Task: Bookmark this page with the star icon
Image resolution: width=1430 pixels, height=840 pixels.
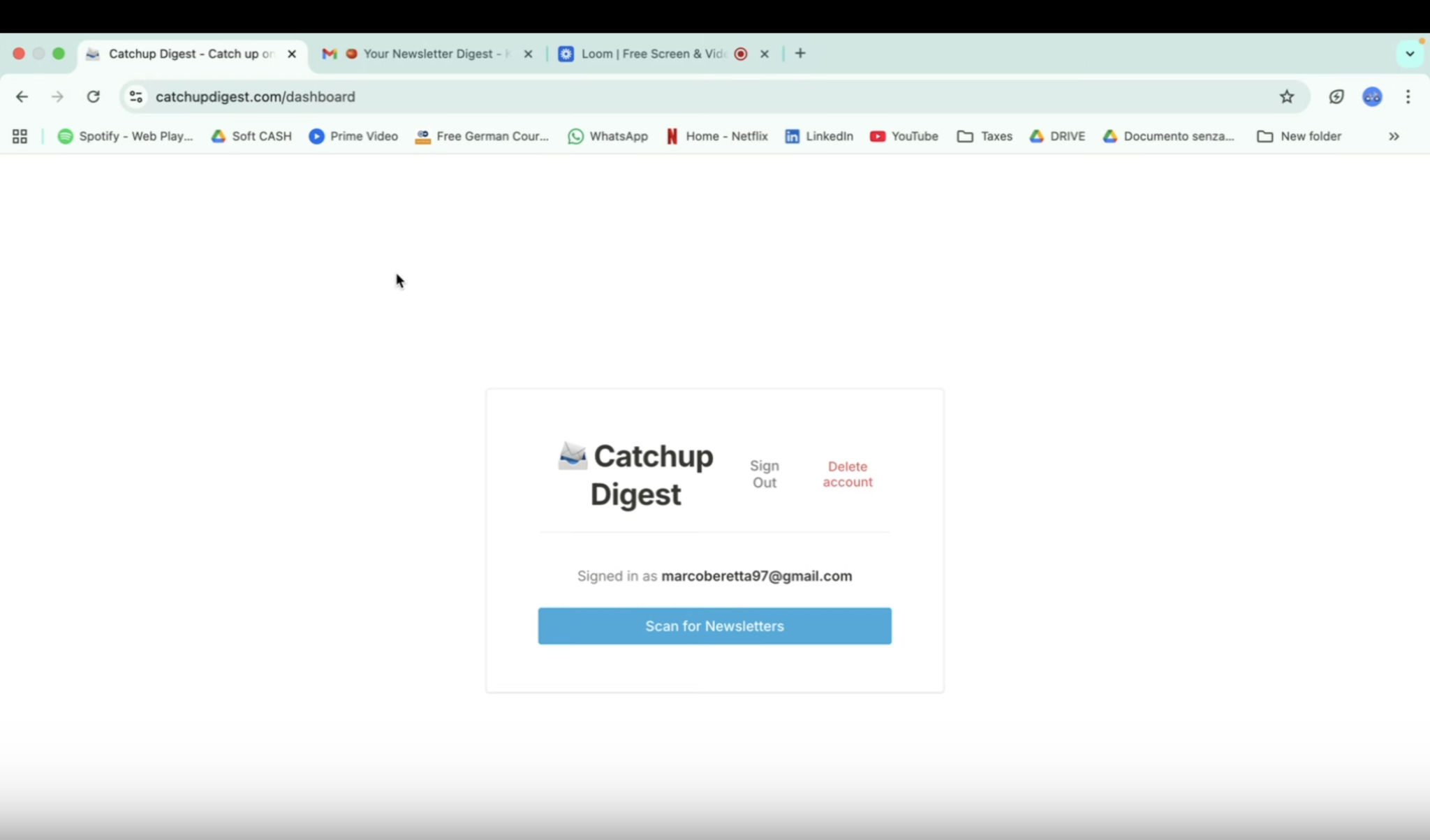Action: coord(1287,96)
